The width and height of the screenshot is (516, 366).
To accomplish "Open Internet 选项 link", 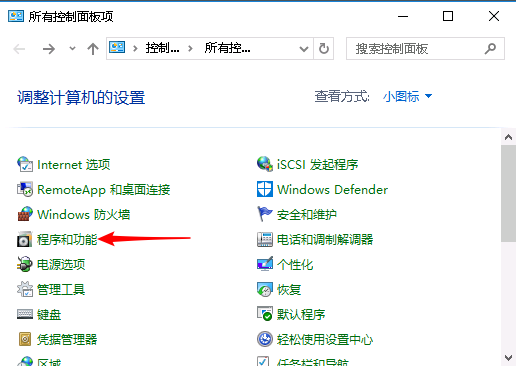I will (x=74, y=165).
